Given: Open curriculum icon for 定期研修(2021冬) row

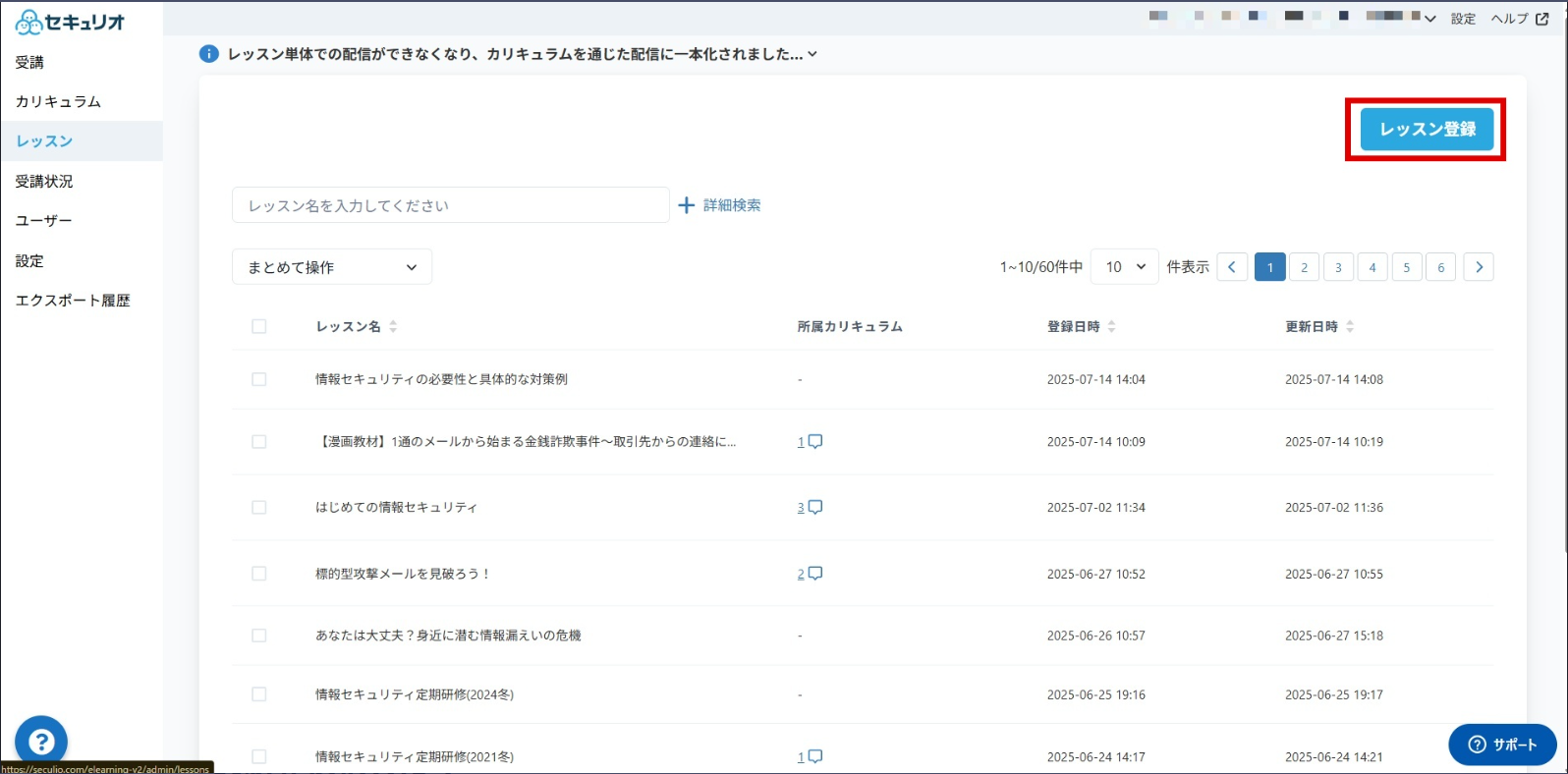Looking at the screenshot, I should point(815,756).
